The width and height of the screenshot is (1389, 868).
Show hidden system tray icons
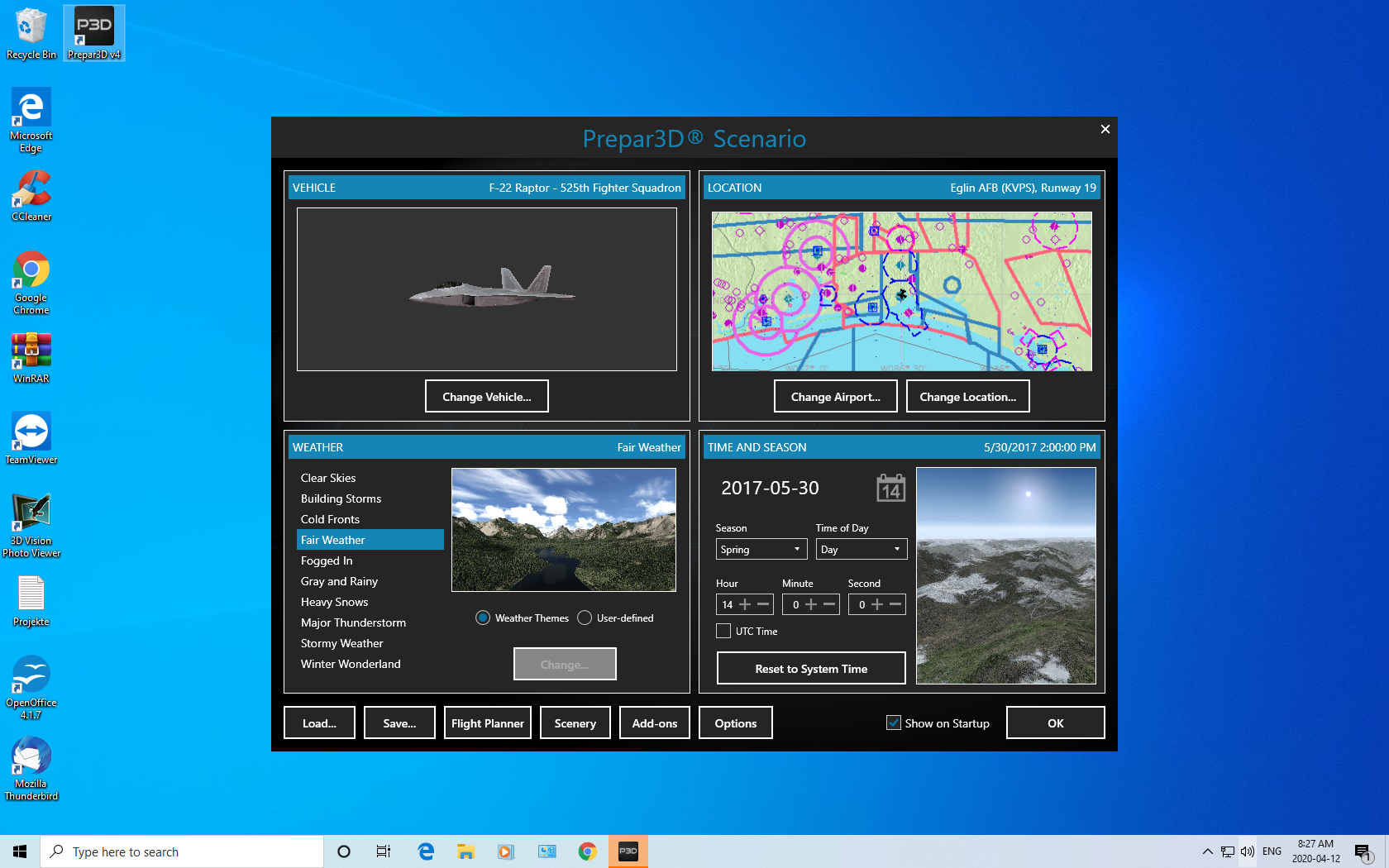tap(1208, 851)
